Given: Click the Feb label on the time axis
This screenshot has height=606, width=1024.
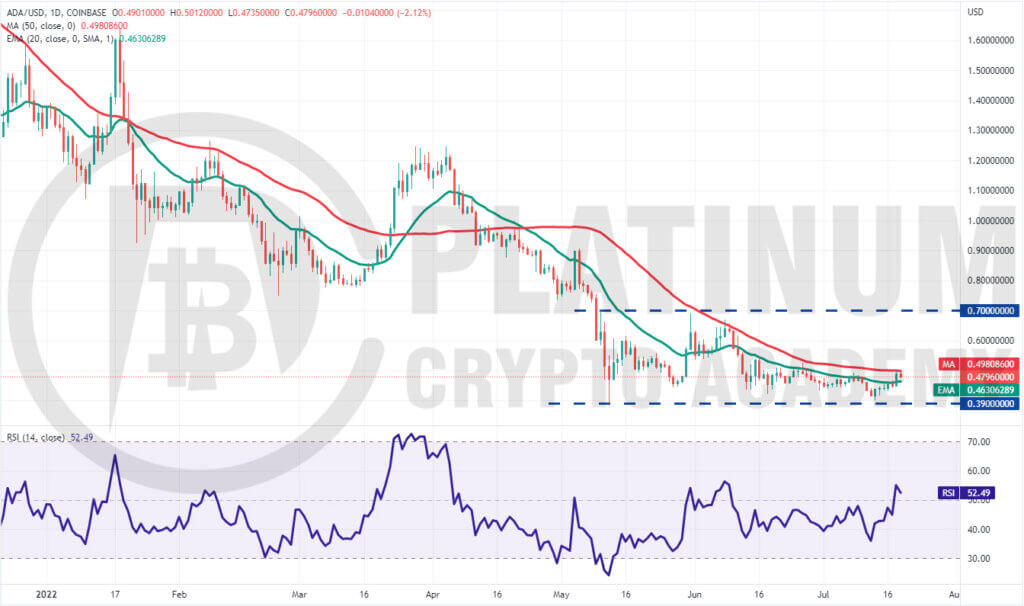Looking at the screenshot, I should (x=178, y=595).
